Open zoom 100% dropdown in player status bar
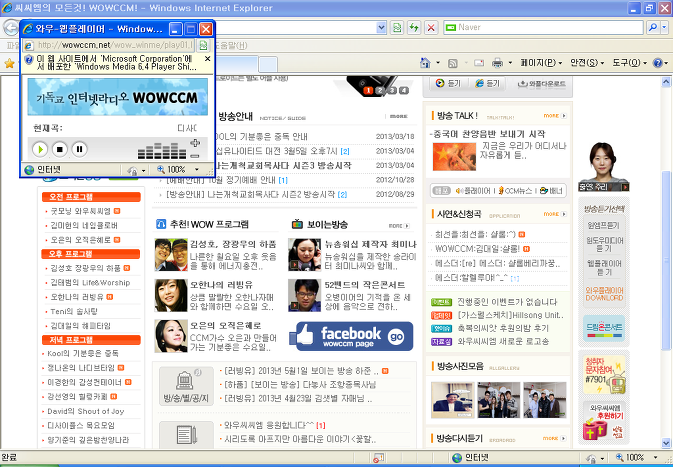 tap(197, 170)
